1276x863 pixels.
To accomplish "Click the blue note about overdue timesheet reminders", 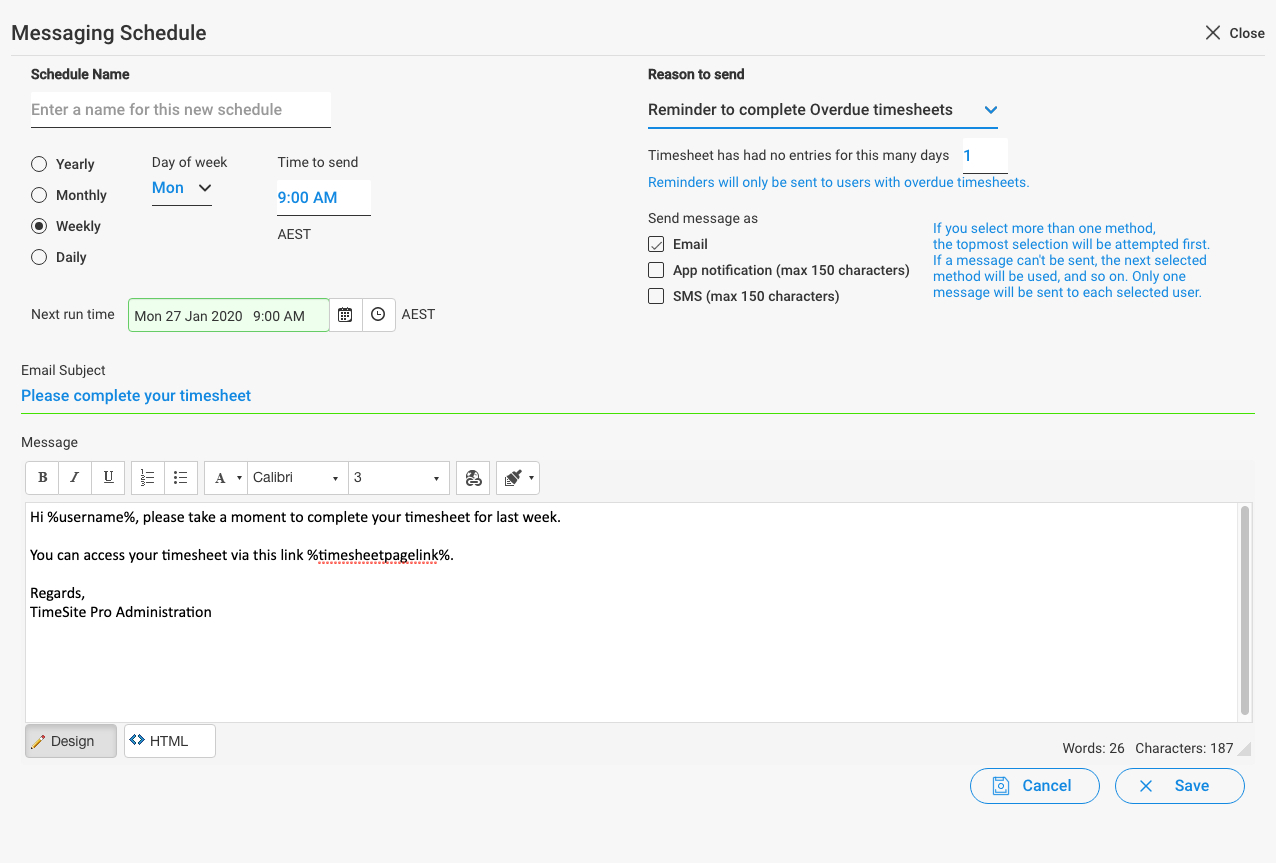I will (839, 182).
